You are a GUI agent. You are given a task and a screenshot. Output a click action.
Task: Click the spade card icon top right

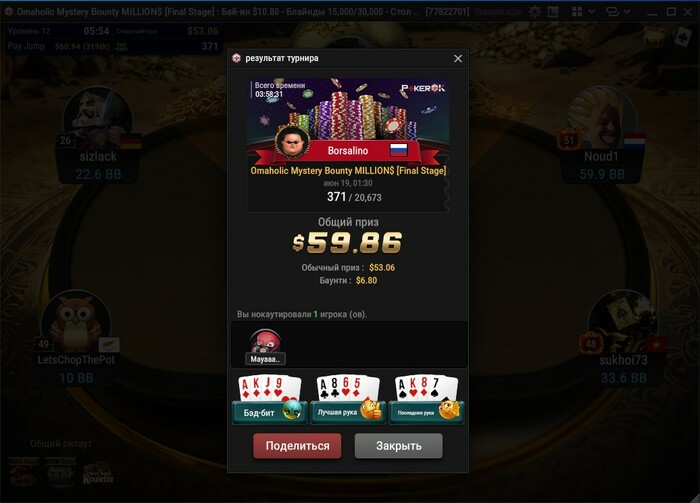[683, 37]
